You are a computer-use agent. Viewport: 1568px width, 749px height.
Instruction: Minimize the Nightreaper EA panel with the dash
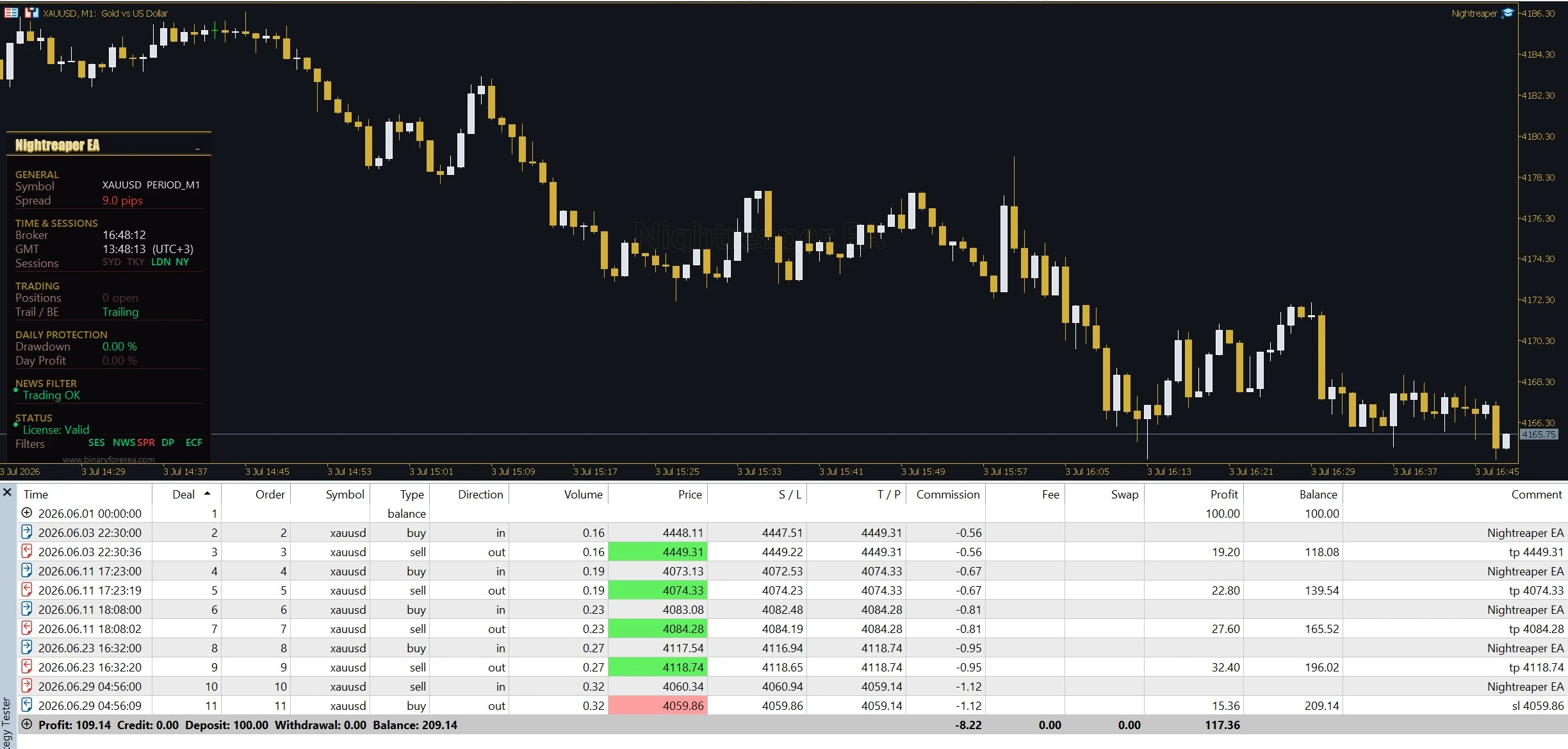[x=197, y=149]
